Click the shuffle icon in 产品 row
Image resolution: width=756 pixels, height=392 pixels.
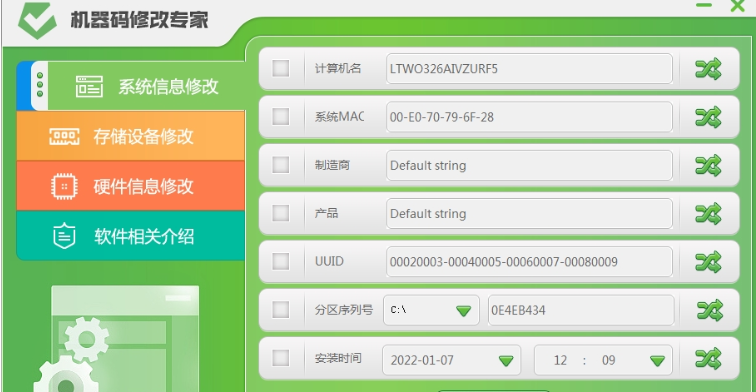click(x=708, y=214)
